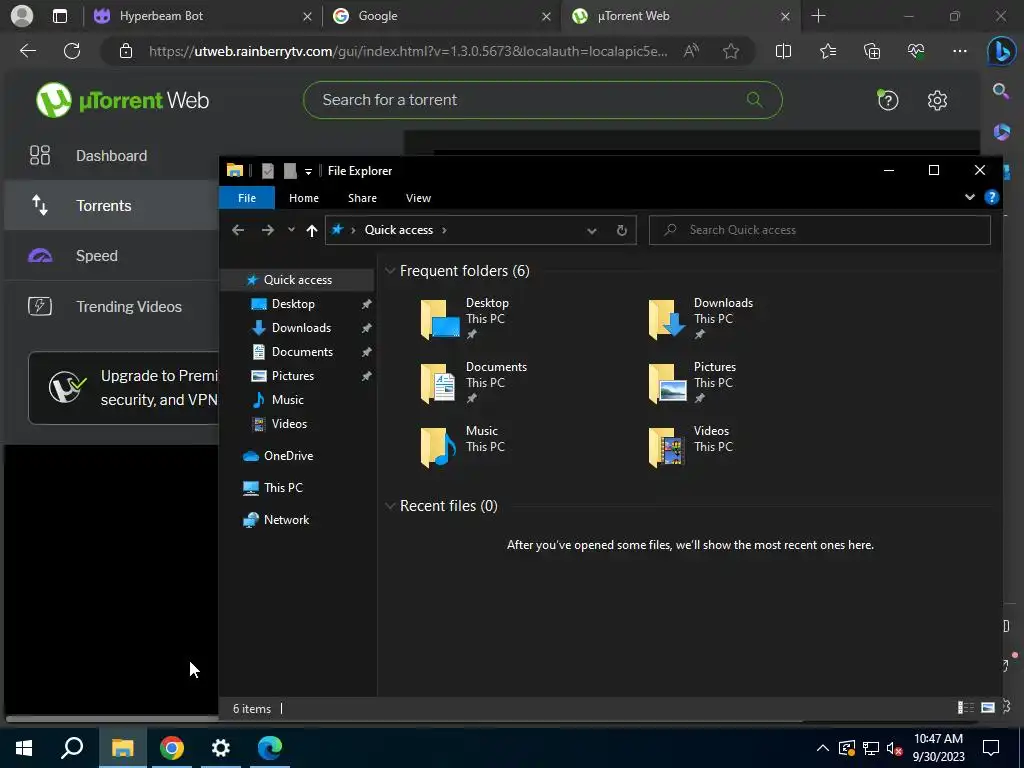
Task: Go back in File Explorer
Action: coord(238,230)
